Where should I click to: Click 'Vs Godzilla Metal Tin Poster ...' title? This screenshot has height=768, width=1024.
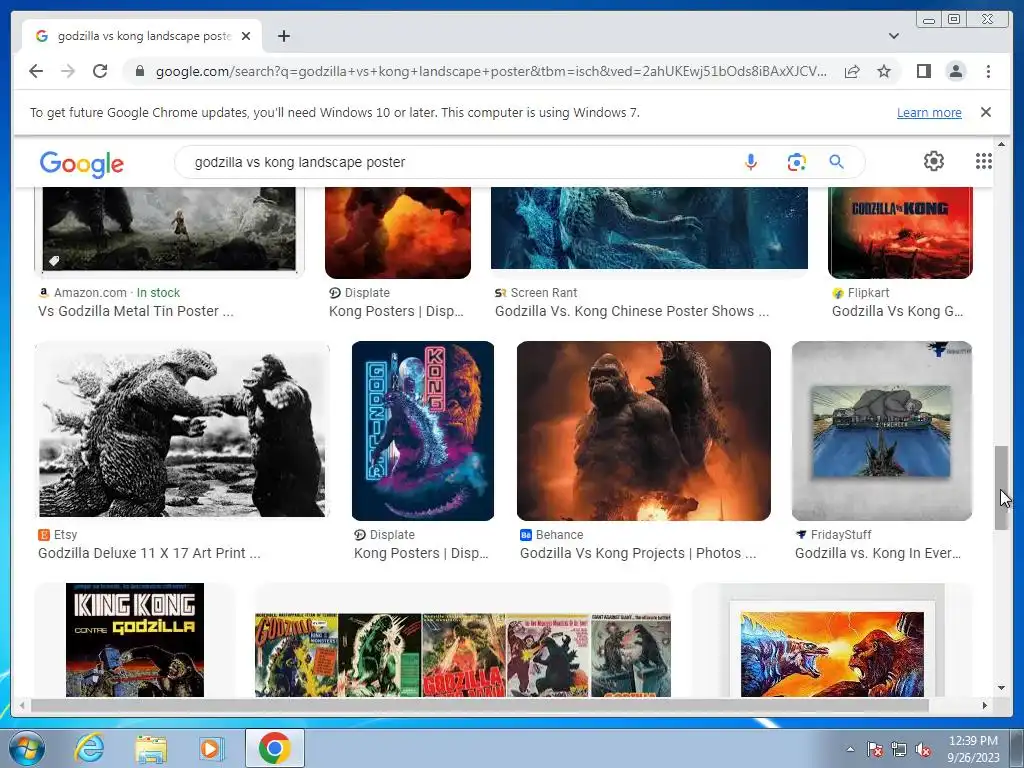[135, 312]
